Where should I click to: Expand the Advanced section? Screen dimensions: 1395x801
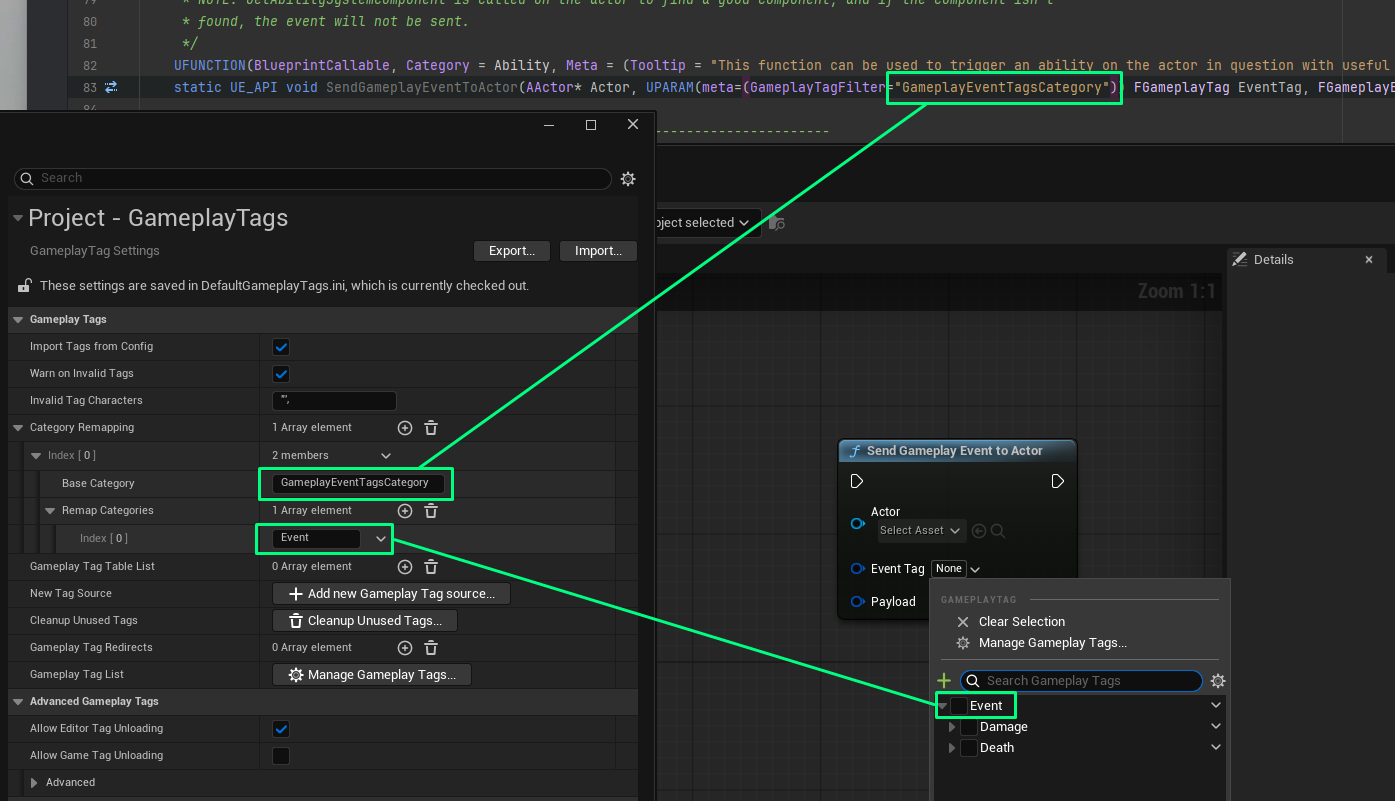34,783
